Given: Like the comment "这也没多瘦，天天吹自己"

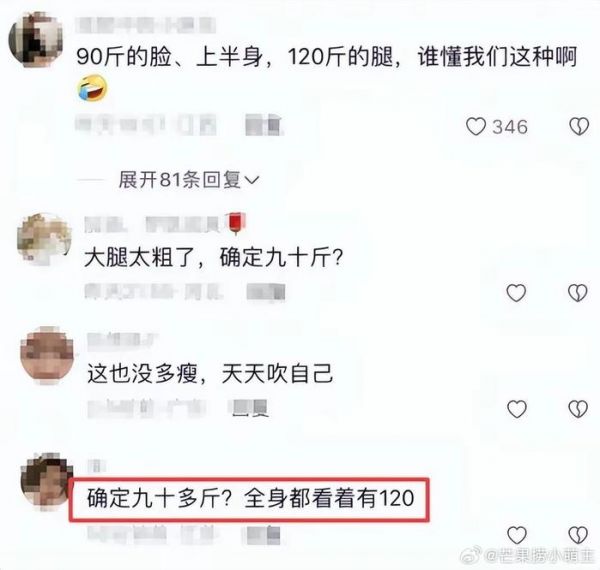Looking at the screenshot, I should [x=517, y=409].
